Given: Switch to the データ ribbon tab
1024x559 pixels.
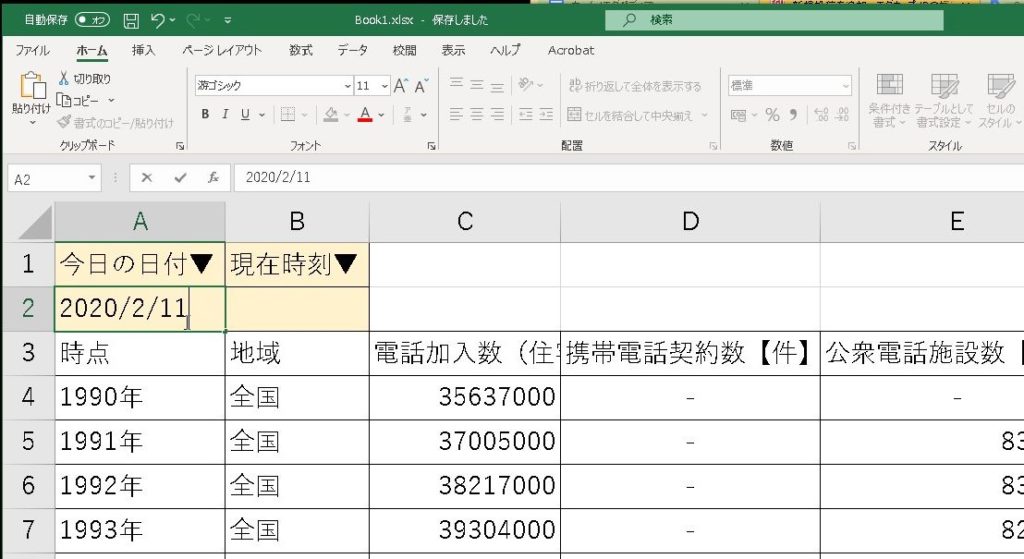Looking at the screenshot, I should (352, 50).
